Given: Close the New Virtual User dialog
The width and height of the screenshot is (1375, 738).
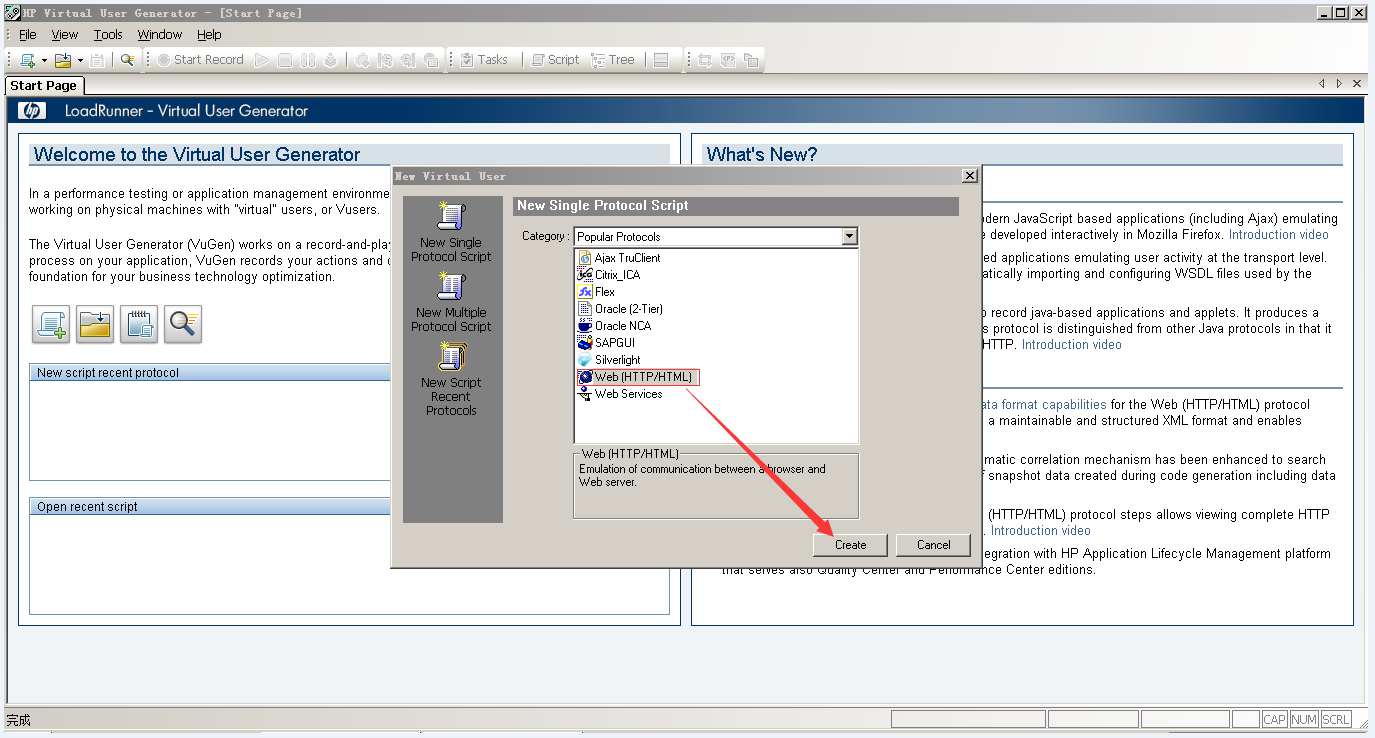Looking at the screenshot, I should (x=969, y=176).
